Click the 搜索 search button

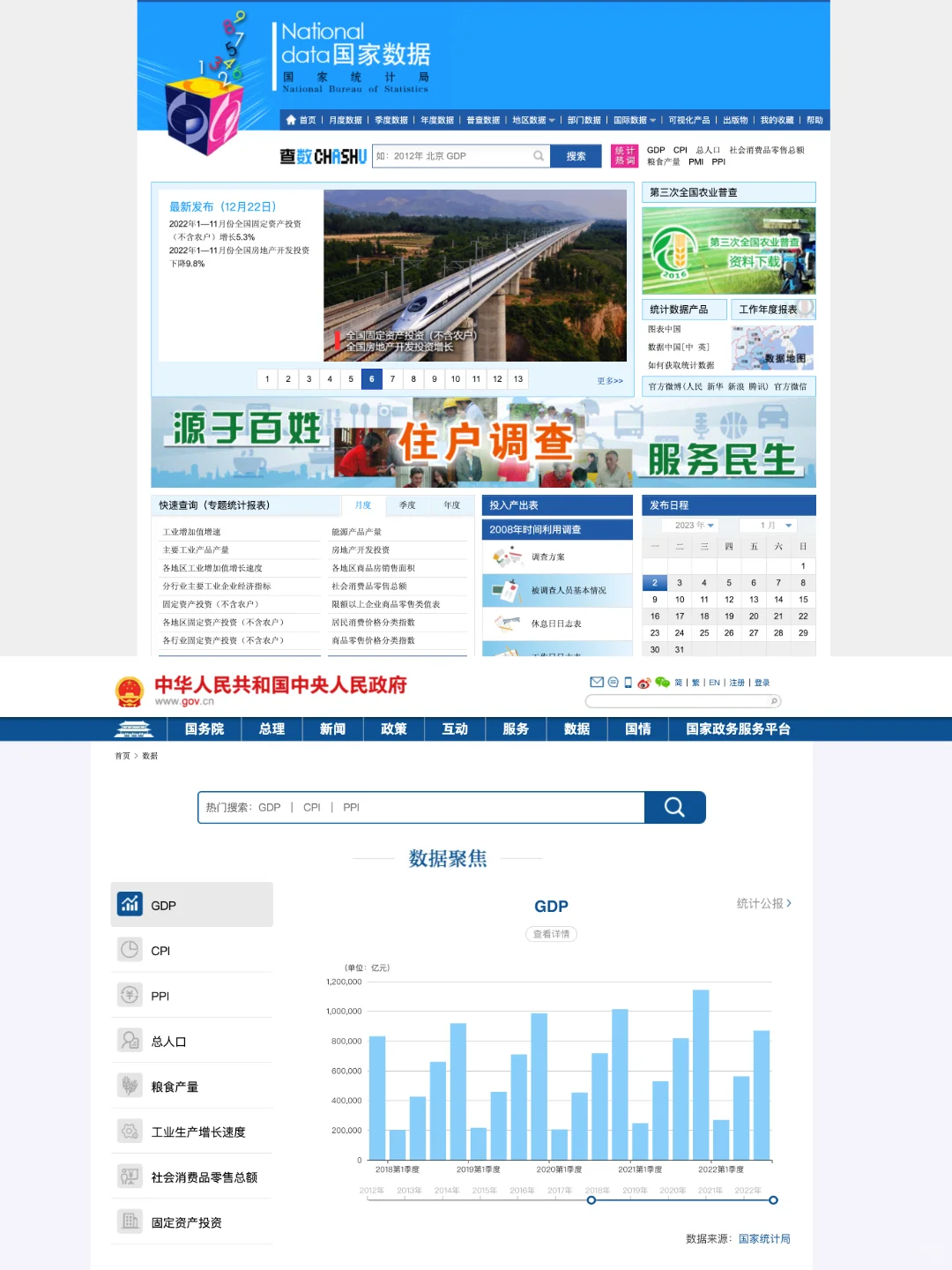(576, 156)
